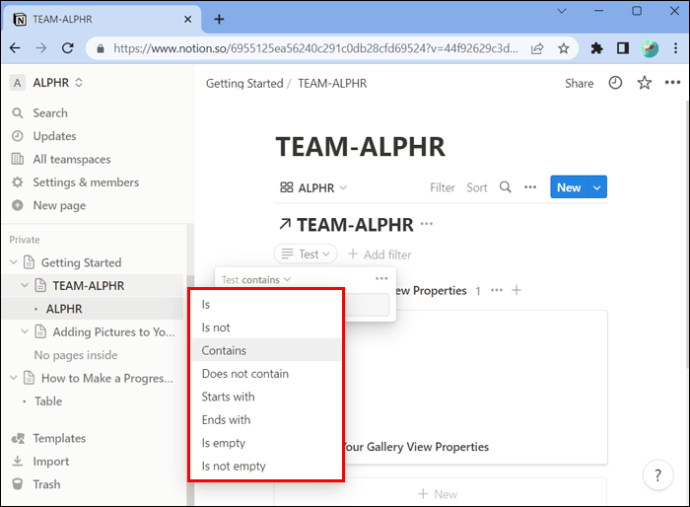Select the 'Is not' filter condition
690x507 pixels.
pyautogui.click(x=266, y=327)
